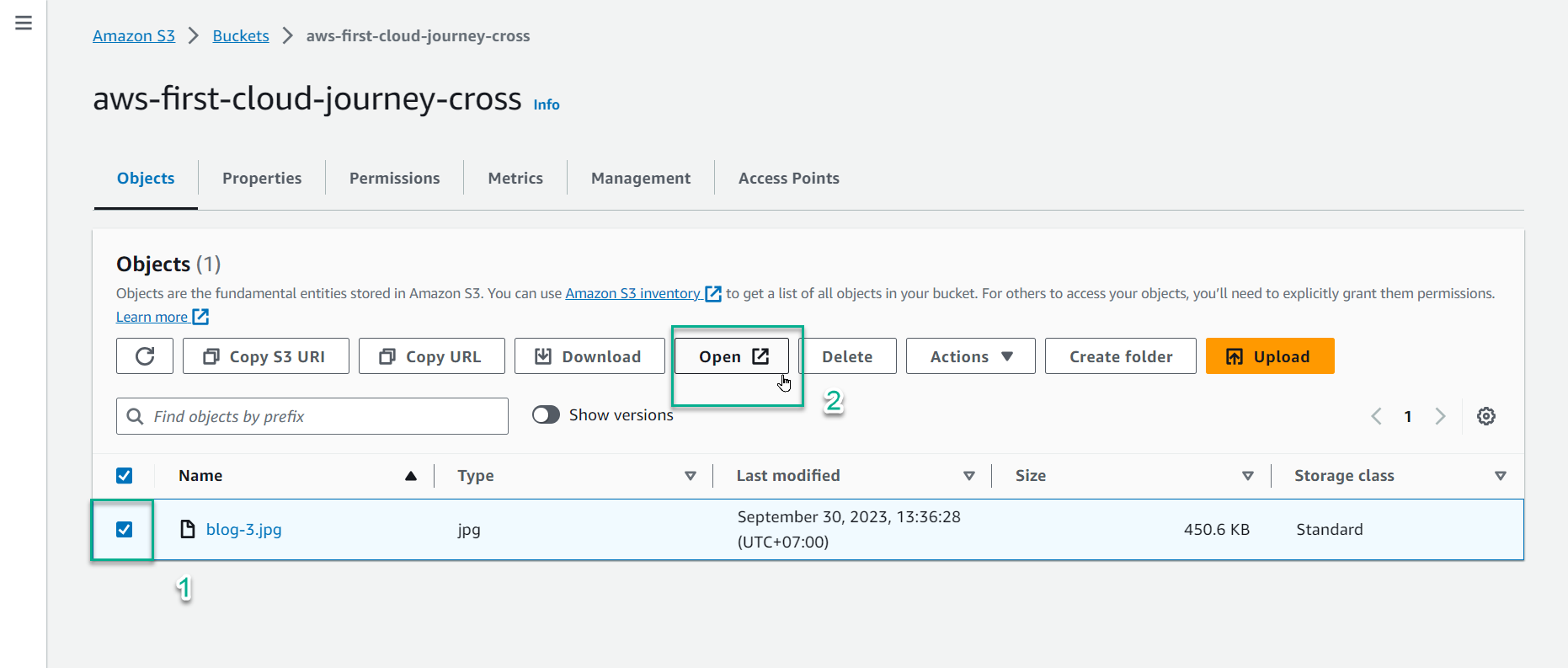Click external link icon beside Learn more
The image size is (1568, 668).
200,317
